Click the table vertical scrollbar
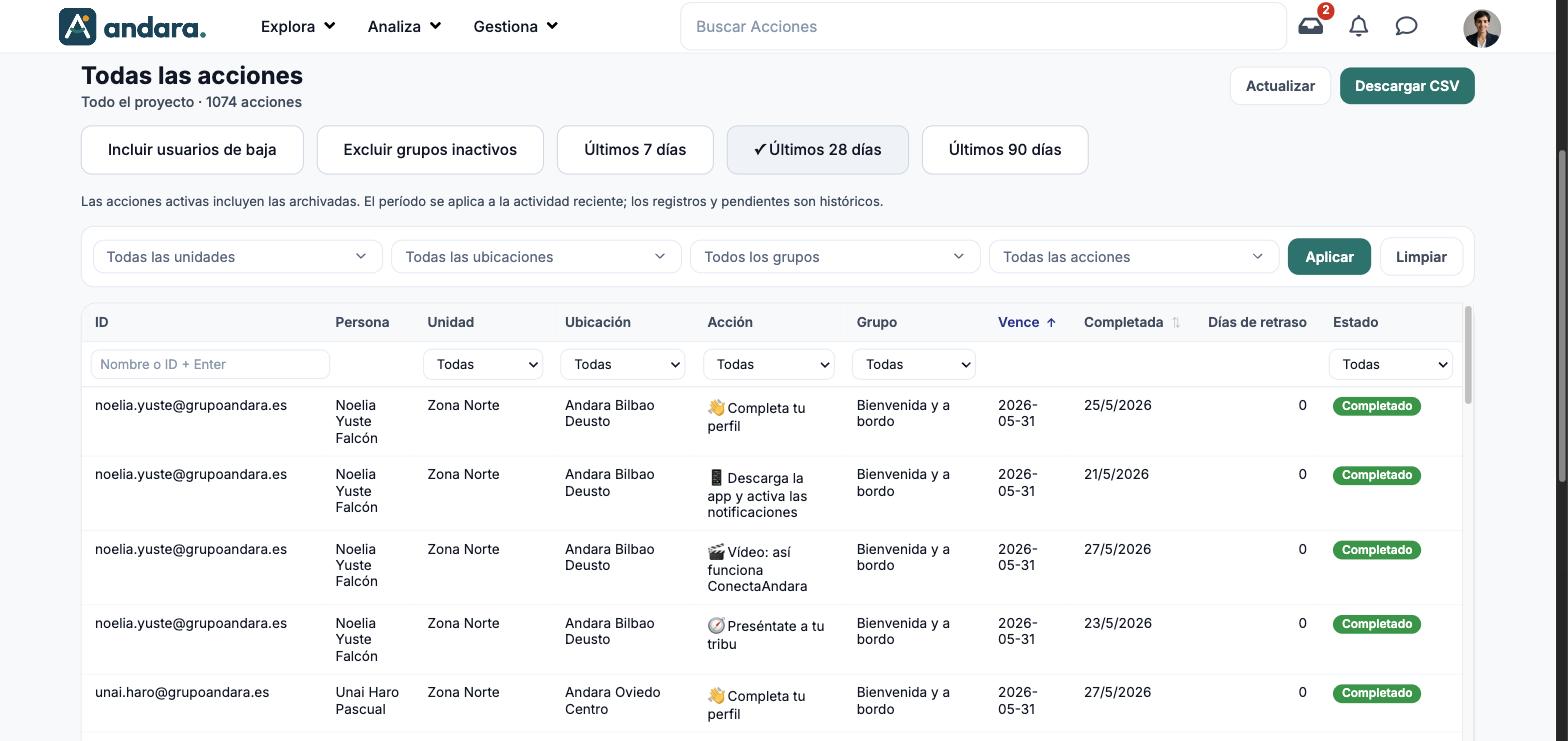Viewport: 1568px width, 741px height. (1468, 356)
